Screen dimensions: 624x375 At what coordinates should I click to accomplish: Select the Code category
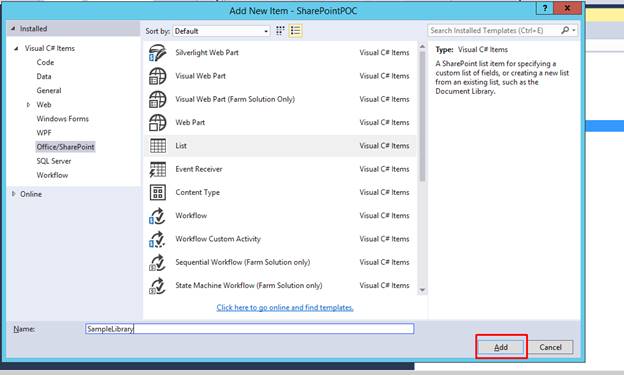coord(45,62)
